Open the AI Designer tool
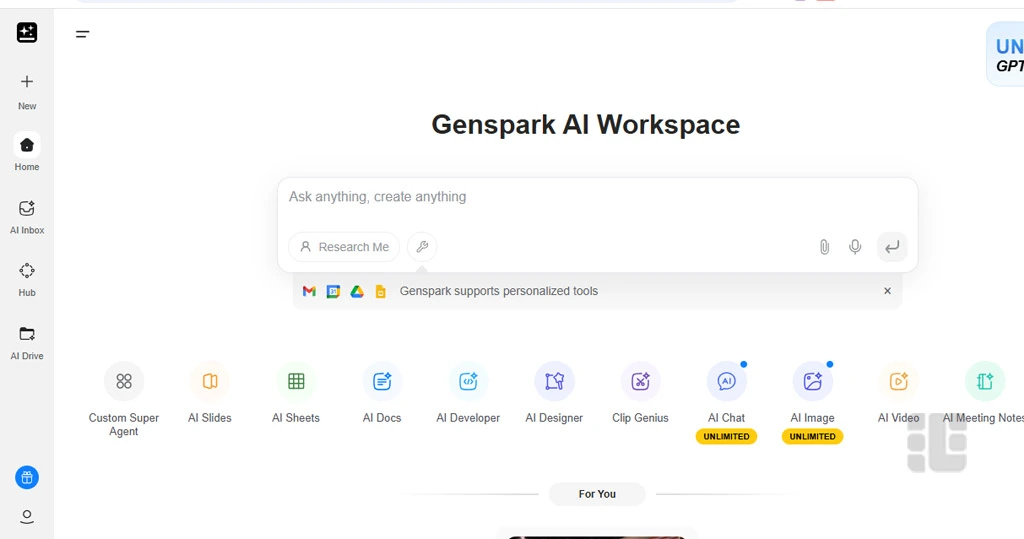Image resolution: width=1024 pixels, height=539 pixels. pyautogui.click(x=554, y=381)
